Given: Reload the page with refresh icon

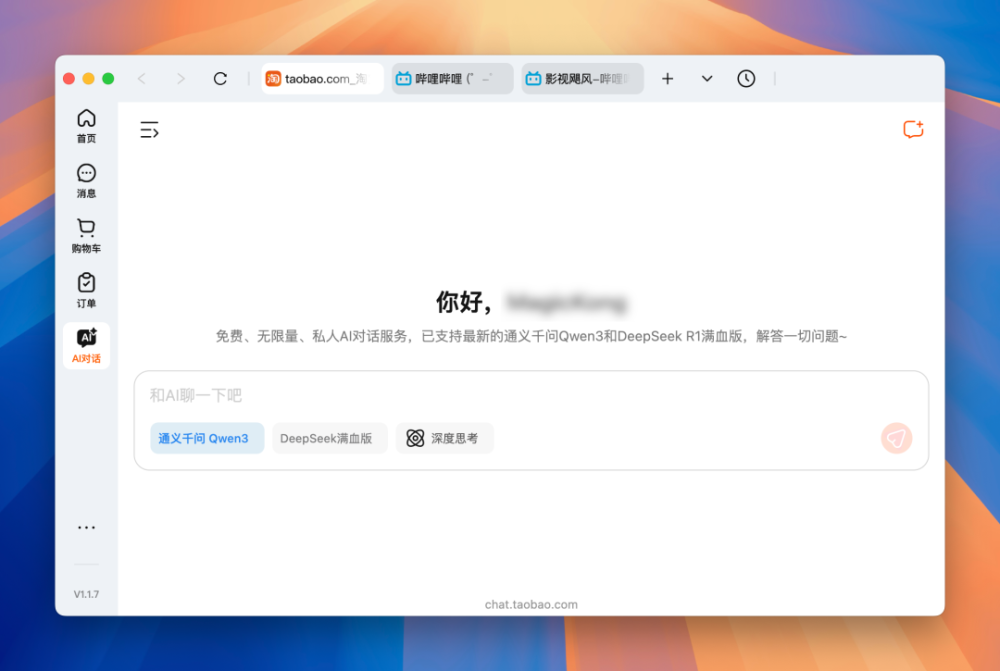Looking at the screenshot, I should click(x=220, y=78).
